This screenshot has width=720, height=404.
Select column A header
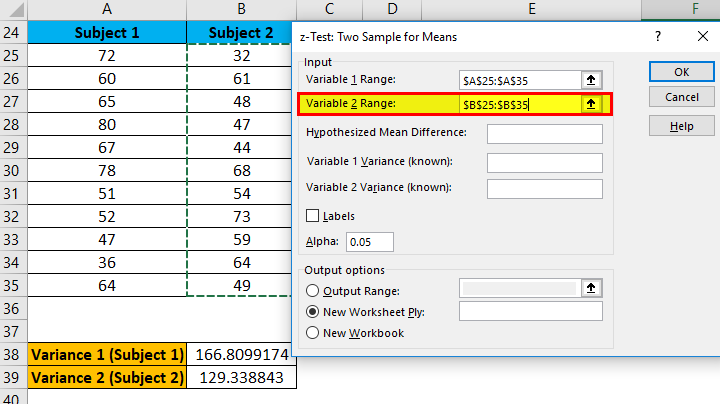[107, 9]
